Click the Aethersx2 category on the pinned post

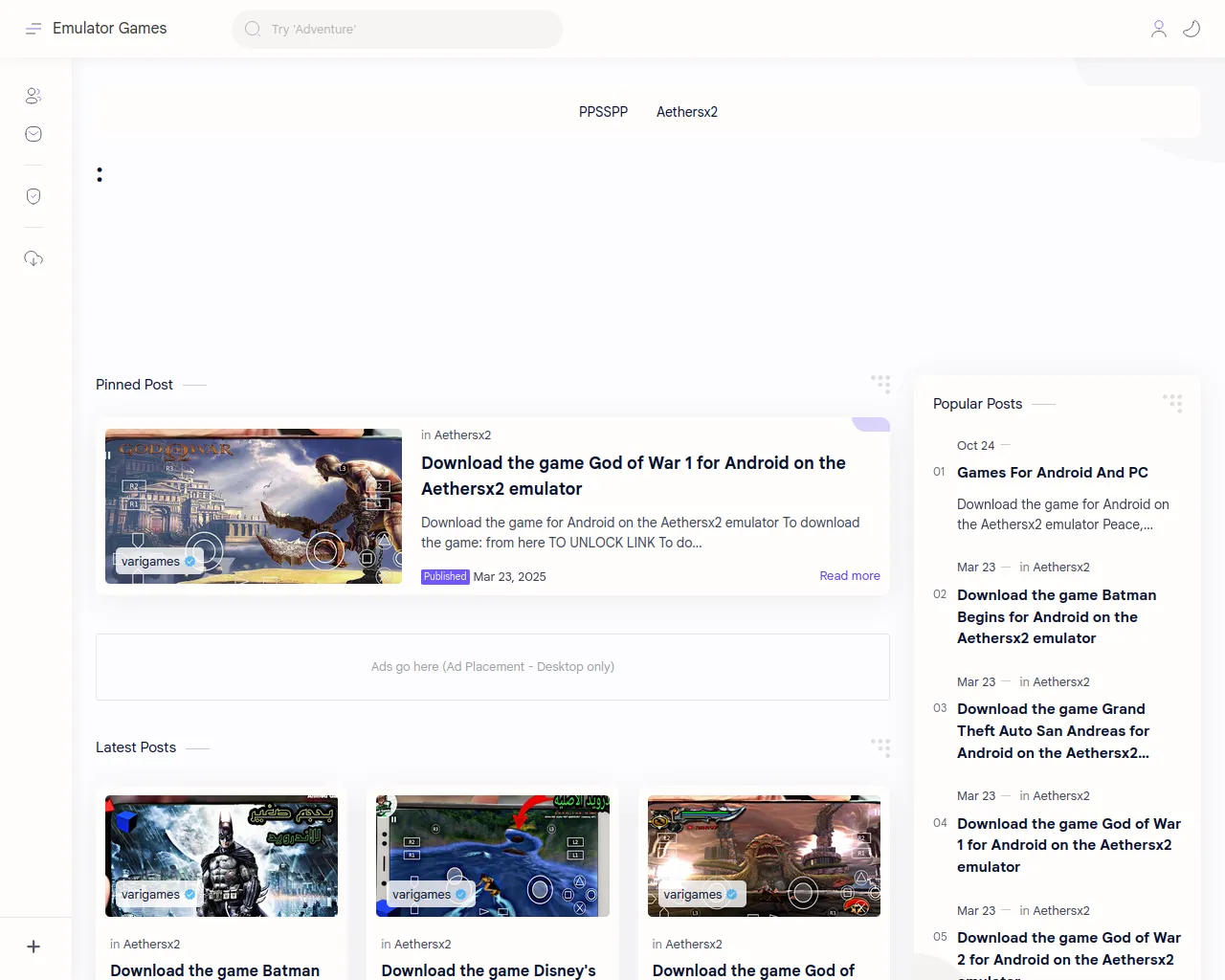(x=462, y=434)
